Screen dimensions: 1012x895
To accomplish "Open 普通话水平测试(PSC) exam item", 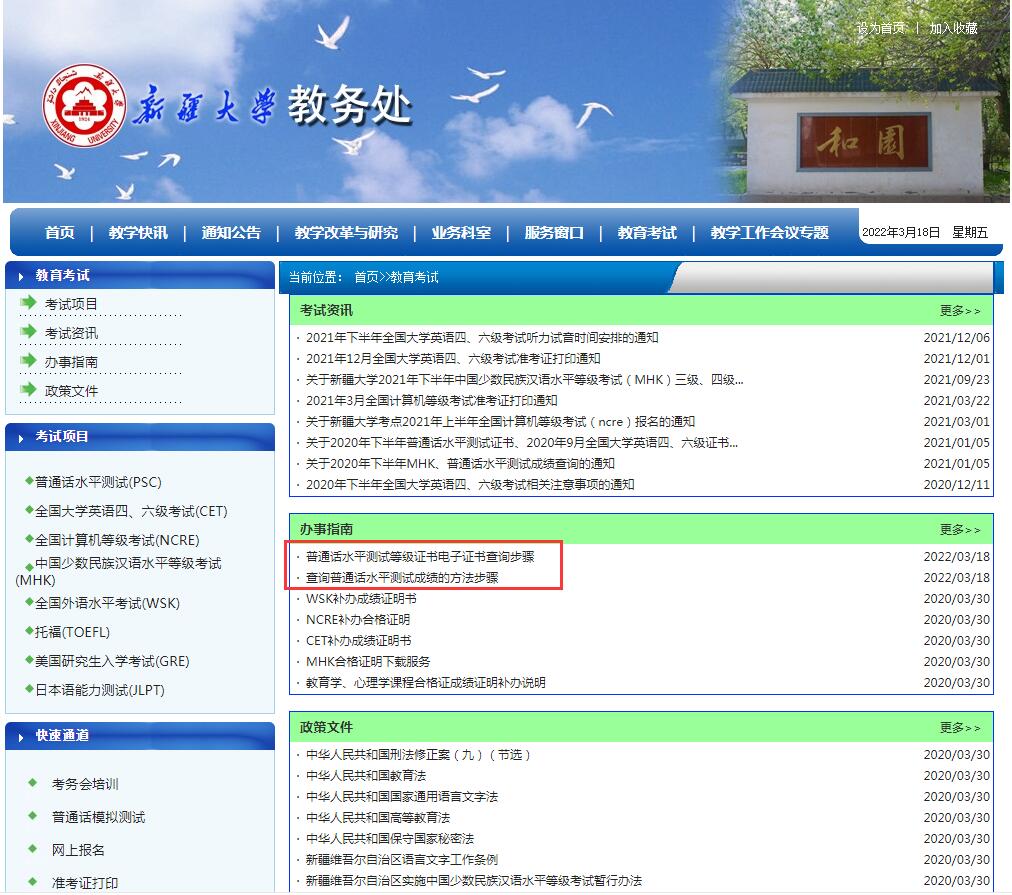I will (98, 482).
